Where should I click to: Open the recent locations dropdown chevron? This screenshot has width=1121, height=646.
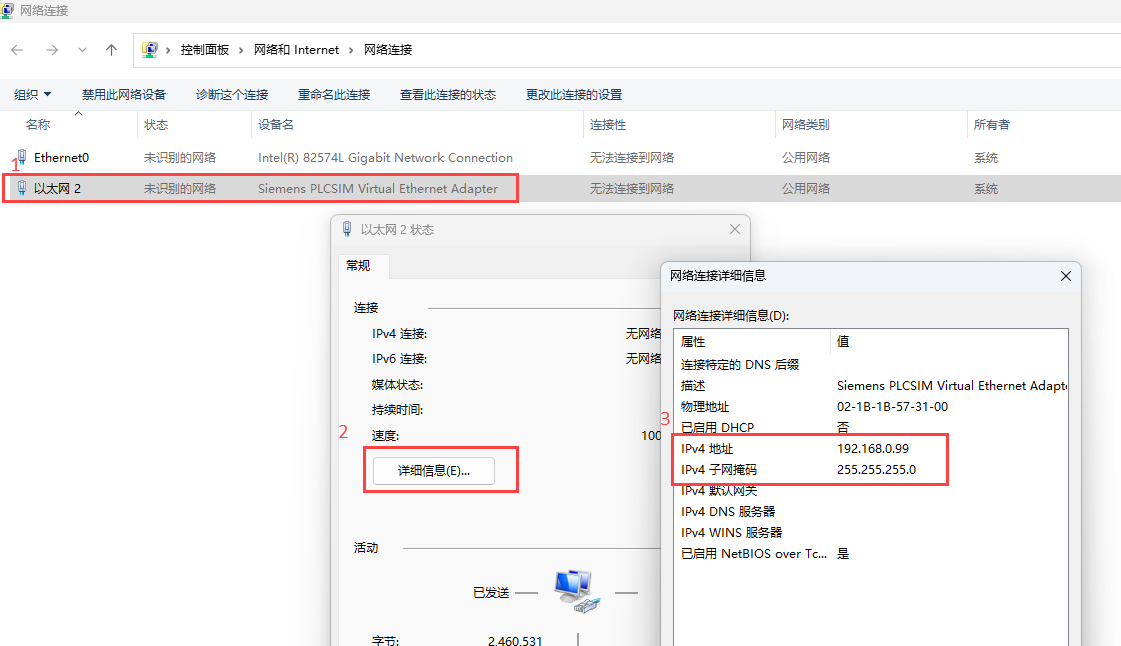(82, 50)
